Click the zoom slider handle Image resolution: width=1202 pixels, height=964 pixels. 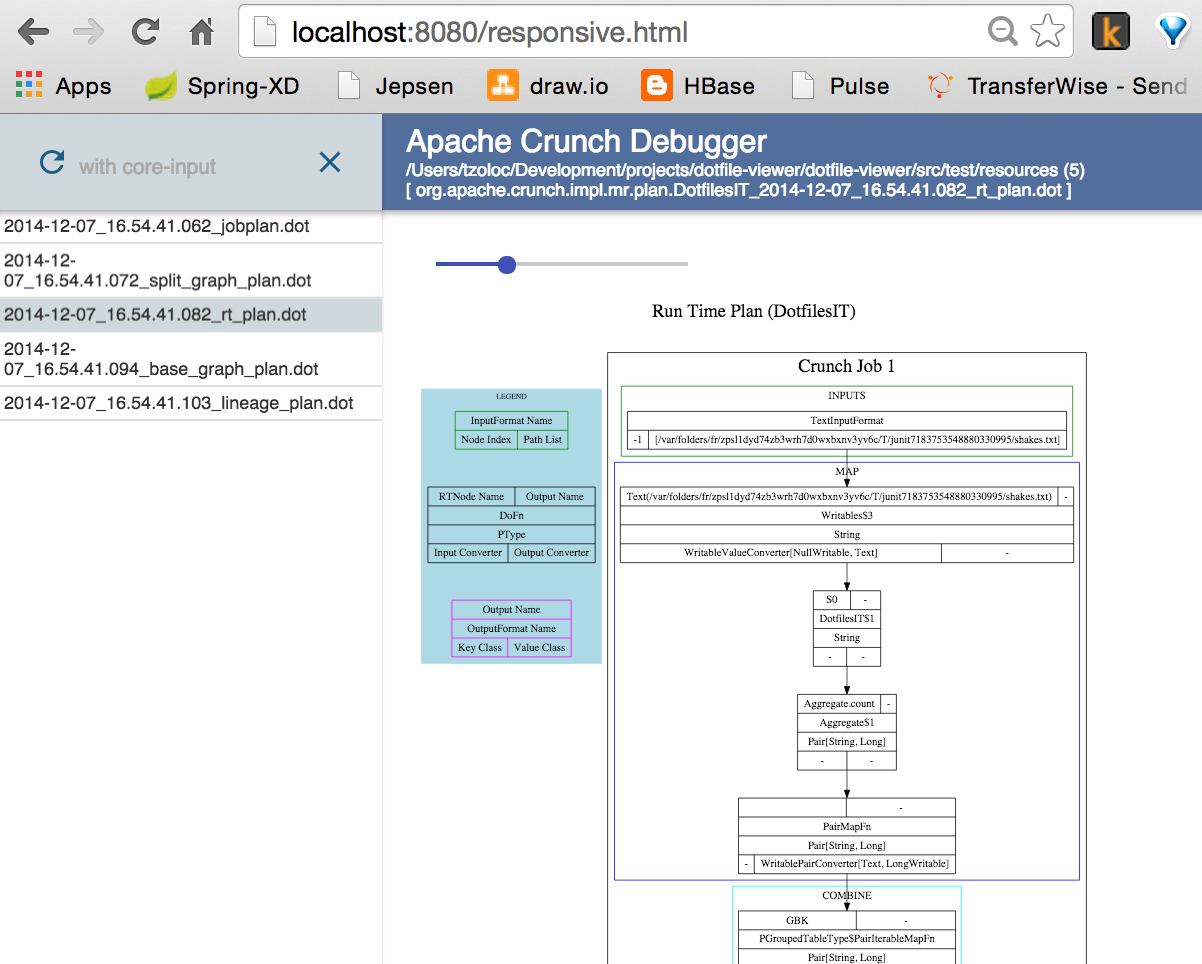click(506, 264)
